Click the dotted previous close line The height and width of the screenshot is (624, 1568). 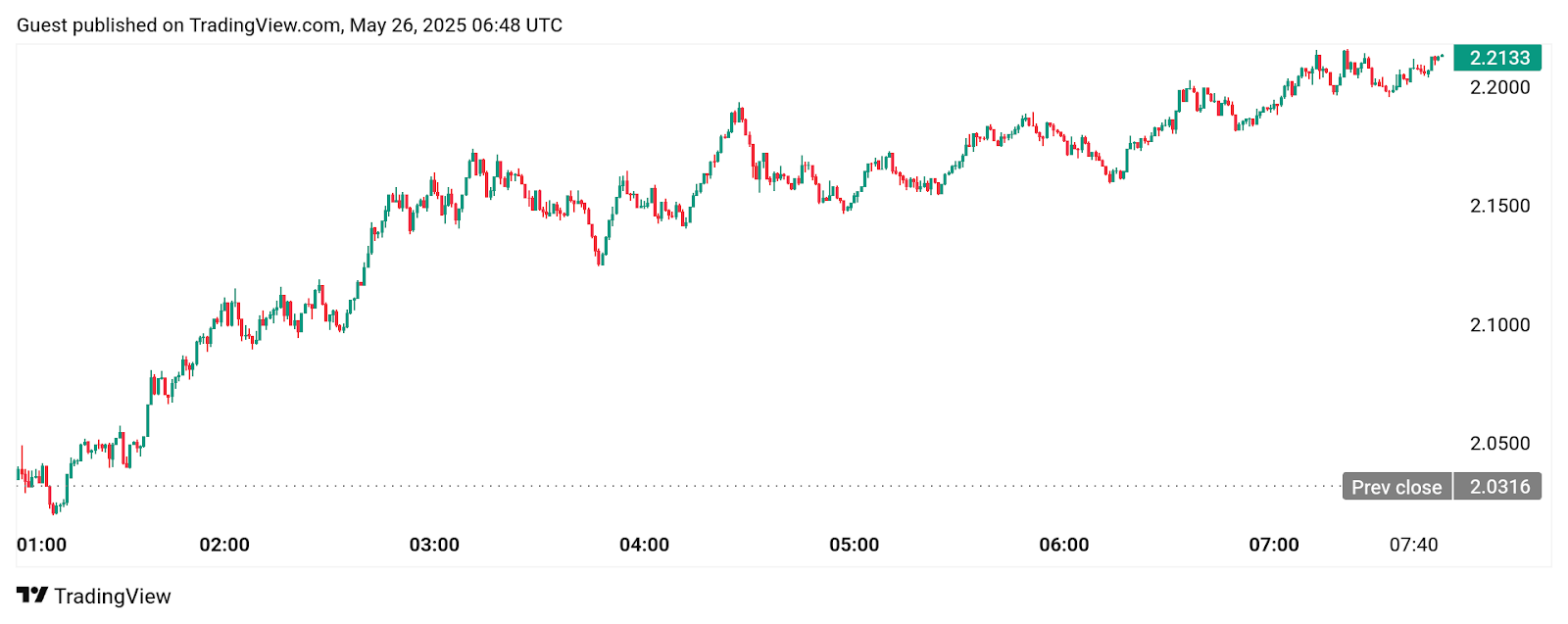[x=686, y=486]
